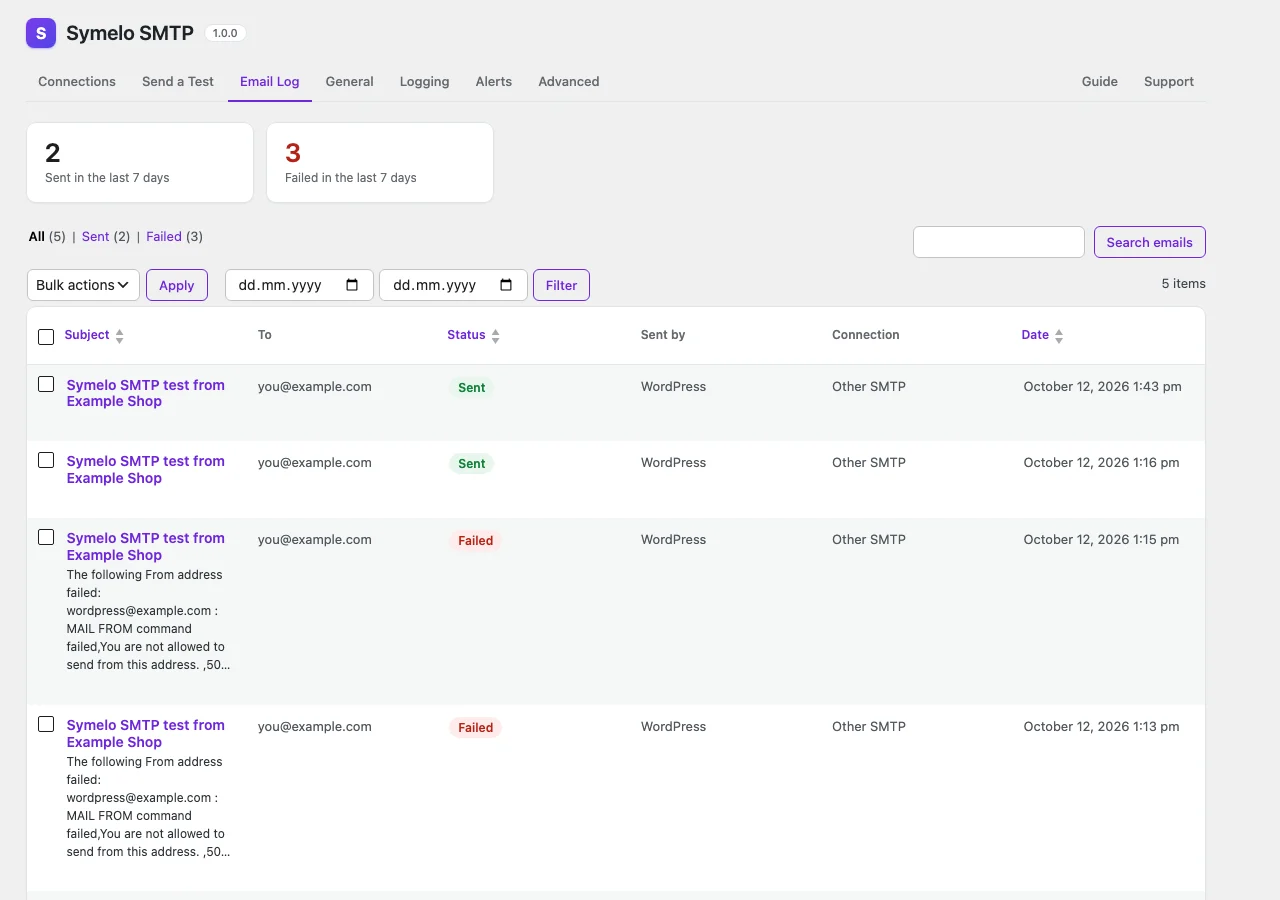Open the Advanced tab
The height and width of the screenshot is (900, 1280).
coord(569,82)
